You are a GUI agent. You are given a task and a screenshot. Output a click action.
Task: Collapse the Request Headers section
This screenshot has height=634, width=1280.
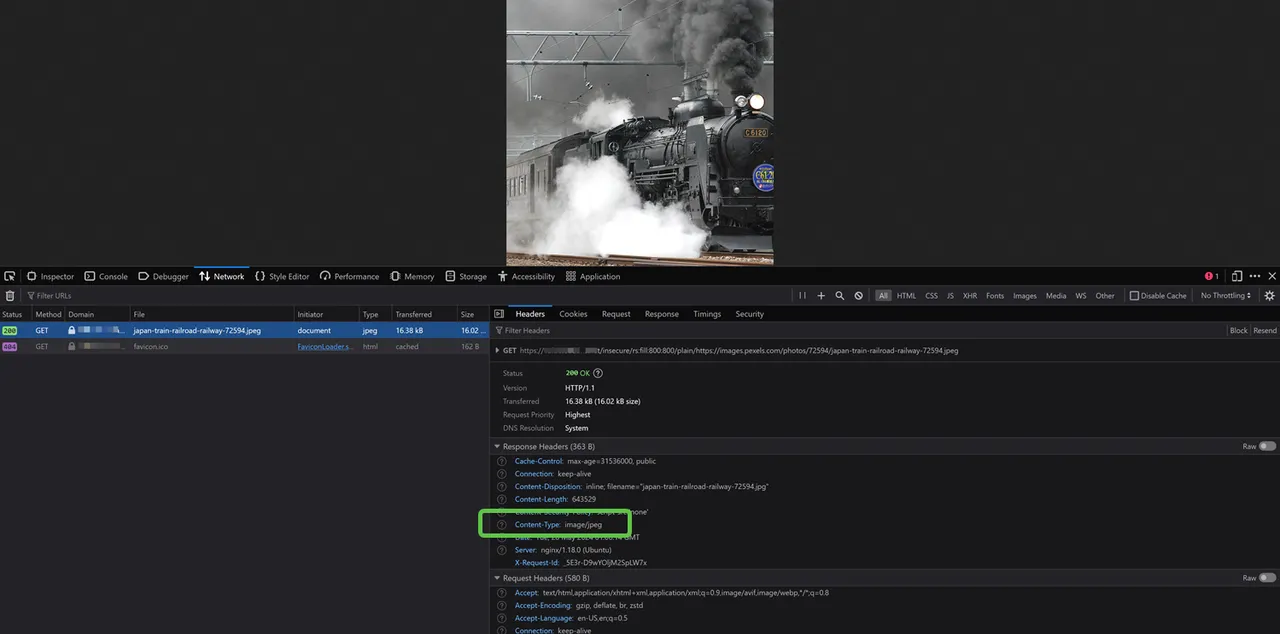pyautogui.click(x=498, y=578)
